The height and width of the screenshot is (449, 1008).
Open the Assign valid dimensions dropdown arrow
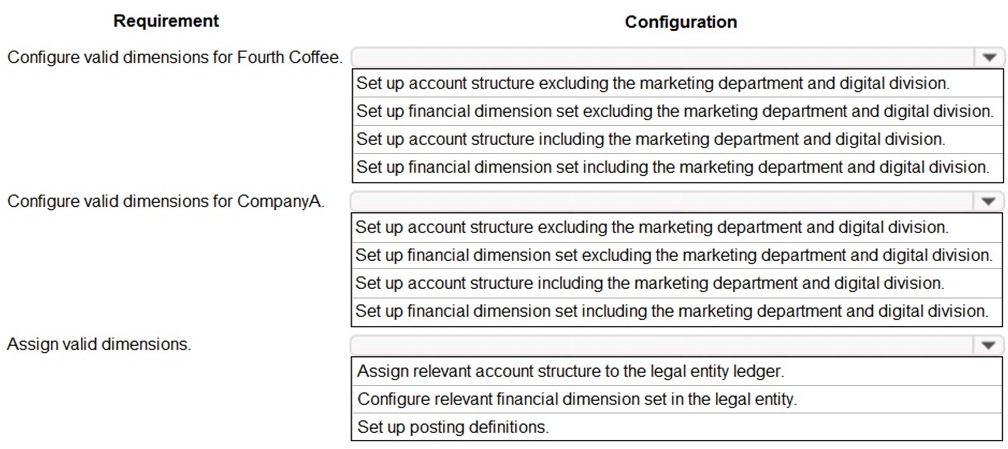pyautogui.click(x=989, y=345)
